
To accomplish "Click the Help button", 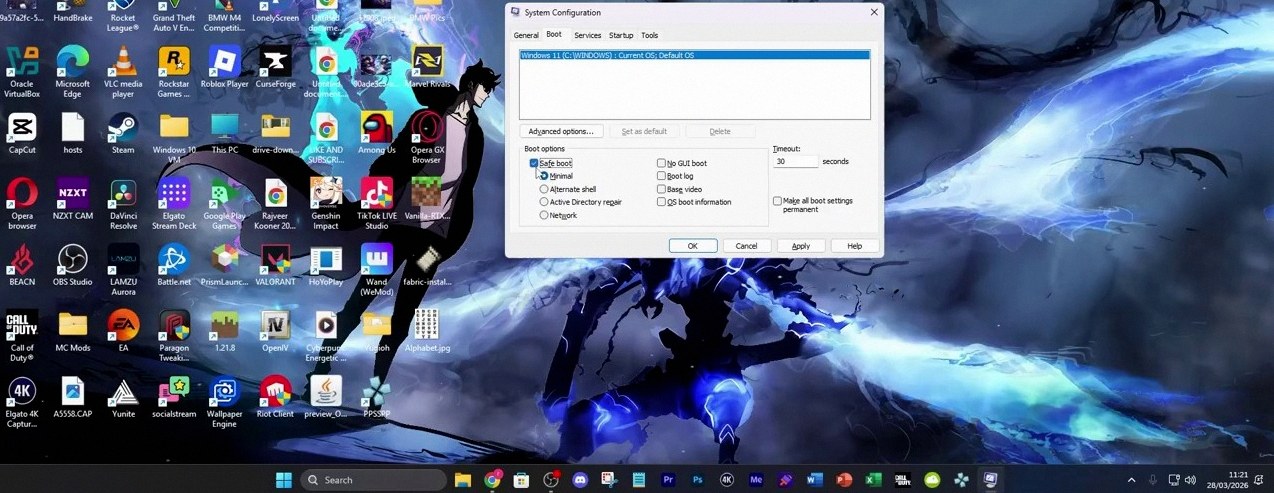I will tap(854, 246).
